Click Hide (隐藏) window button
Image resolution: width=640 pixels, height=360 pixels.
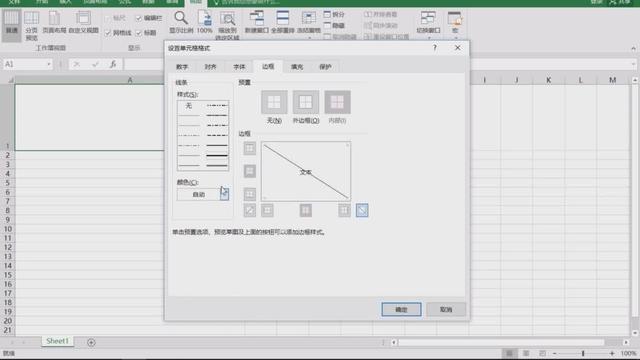pyautogui.click(x=334, y=26)
